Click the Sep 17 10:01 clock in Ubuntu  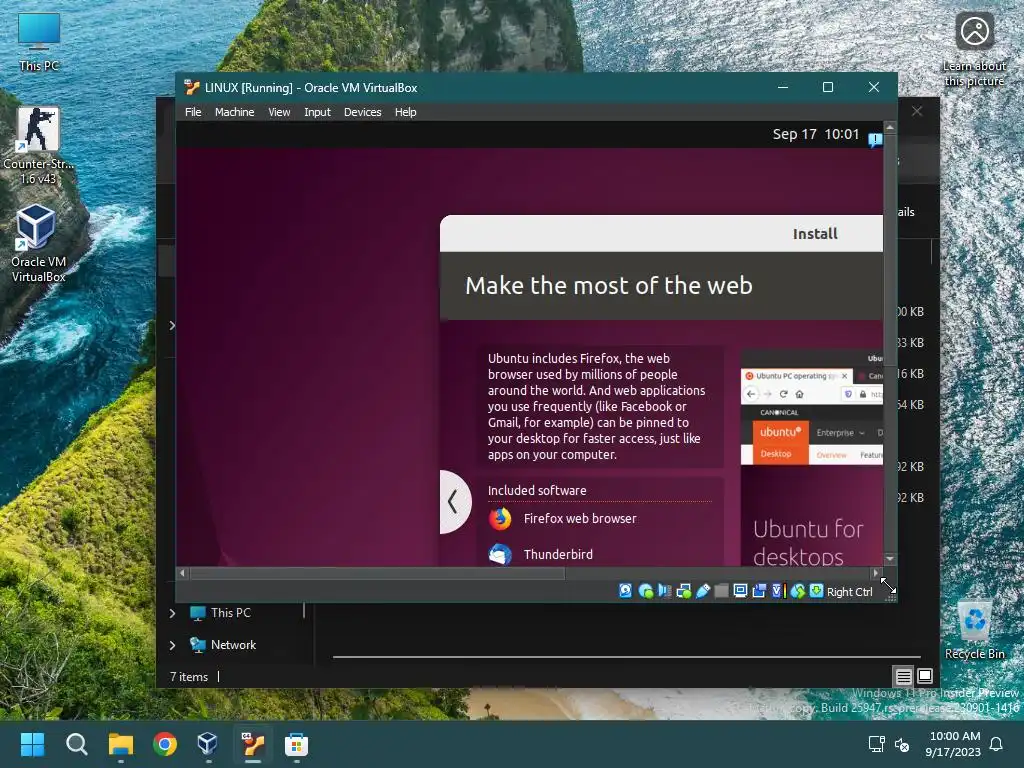[816, 134]
